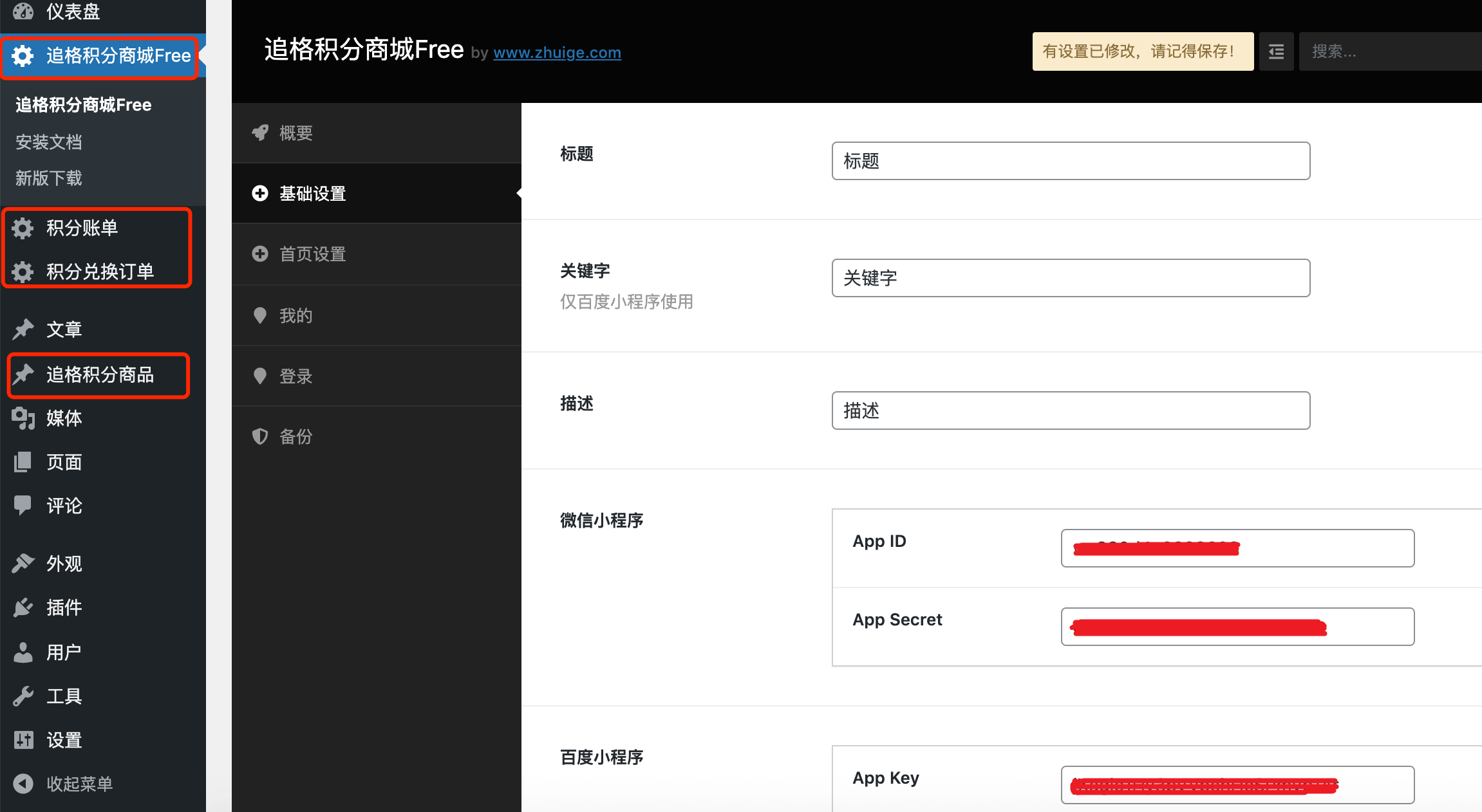Viewport: 1482px width, 812px height.
Task: Click the gear icon beside 积分账单
Action: tap(23, 228)
